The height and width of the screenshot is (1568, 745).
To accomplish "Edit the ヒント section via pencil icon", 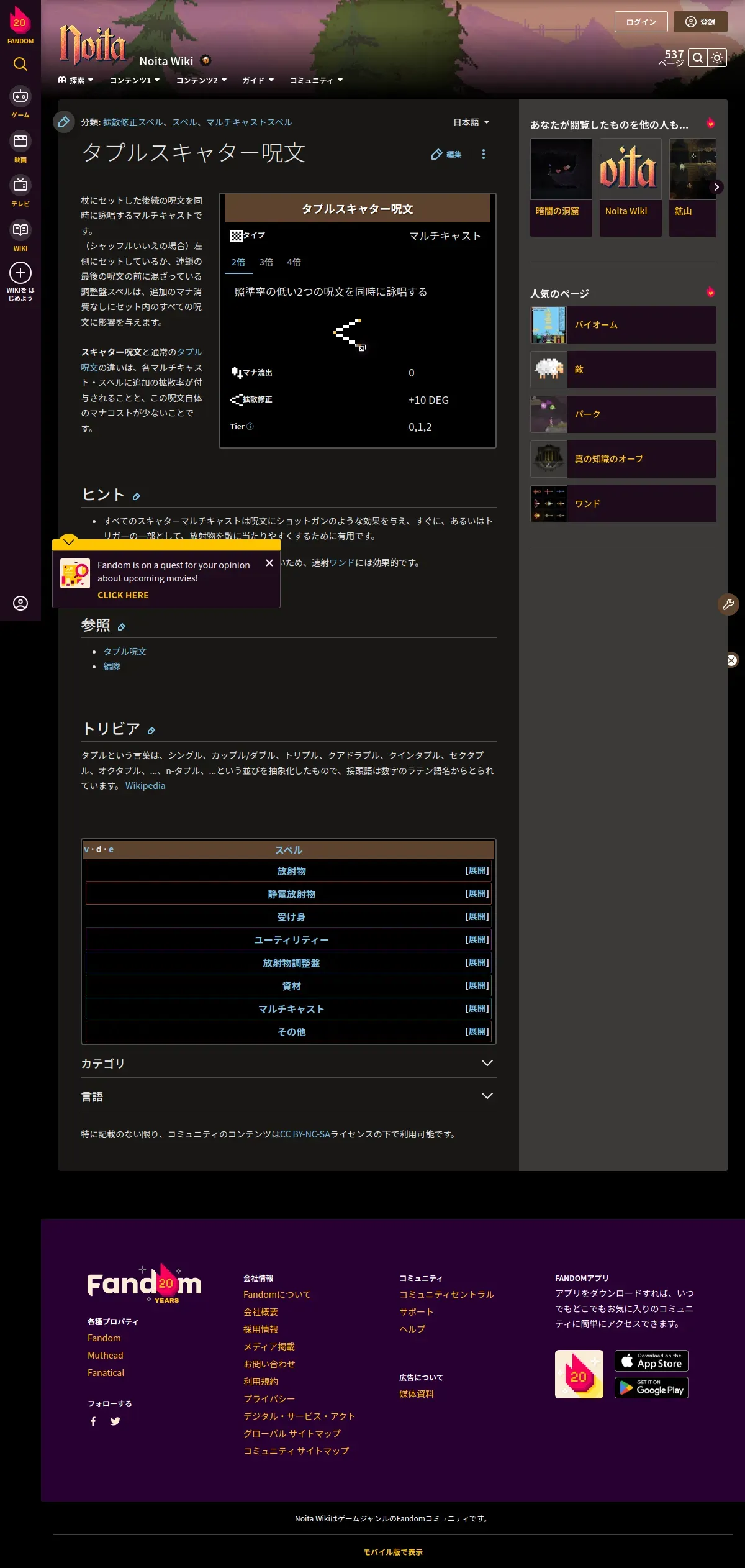I will [x=136, y=496].
